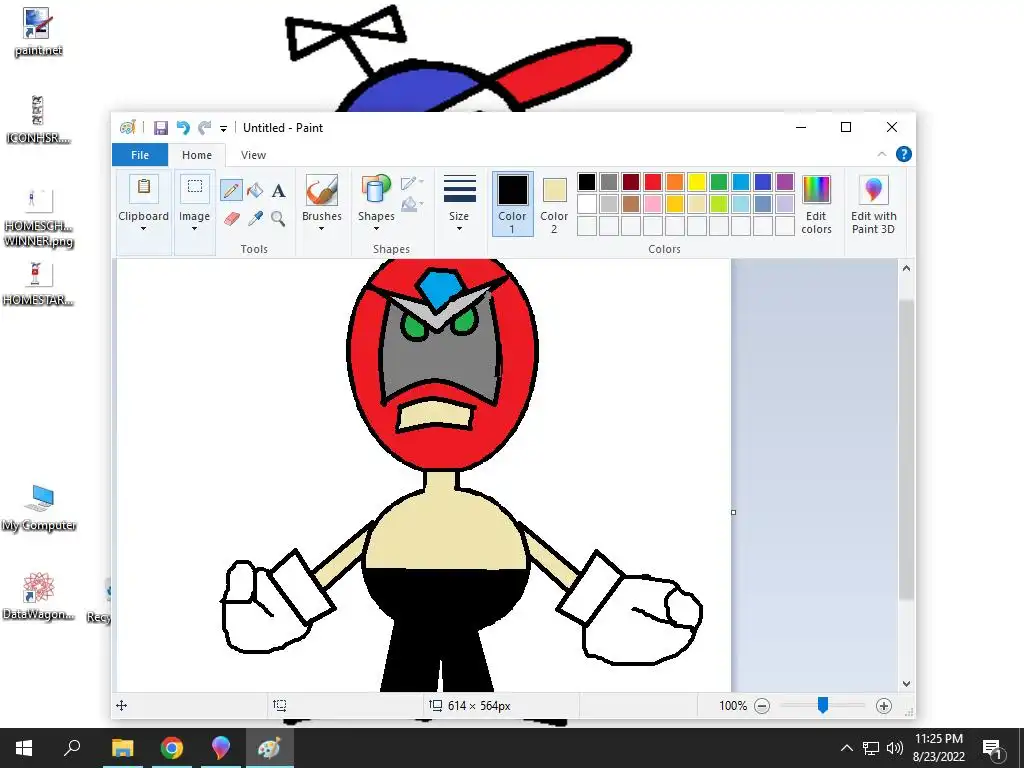Select the Eraser tool
The height and width of the screenshot is (768, 1024).
point(231,218)
